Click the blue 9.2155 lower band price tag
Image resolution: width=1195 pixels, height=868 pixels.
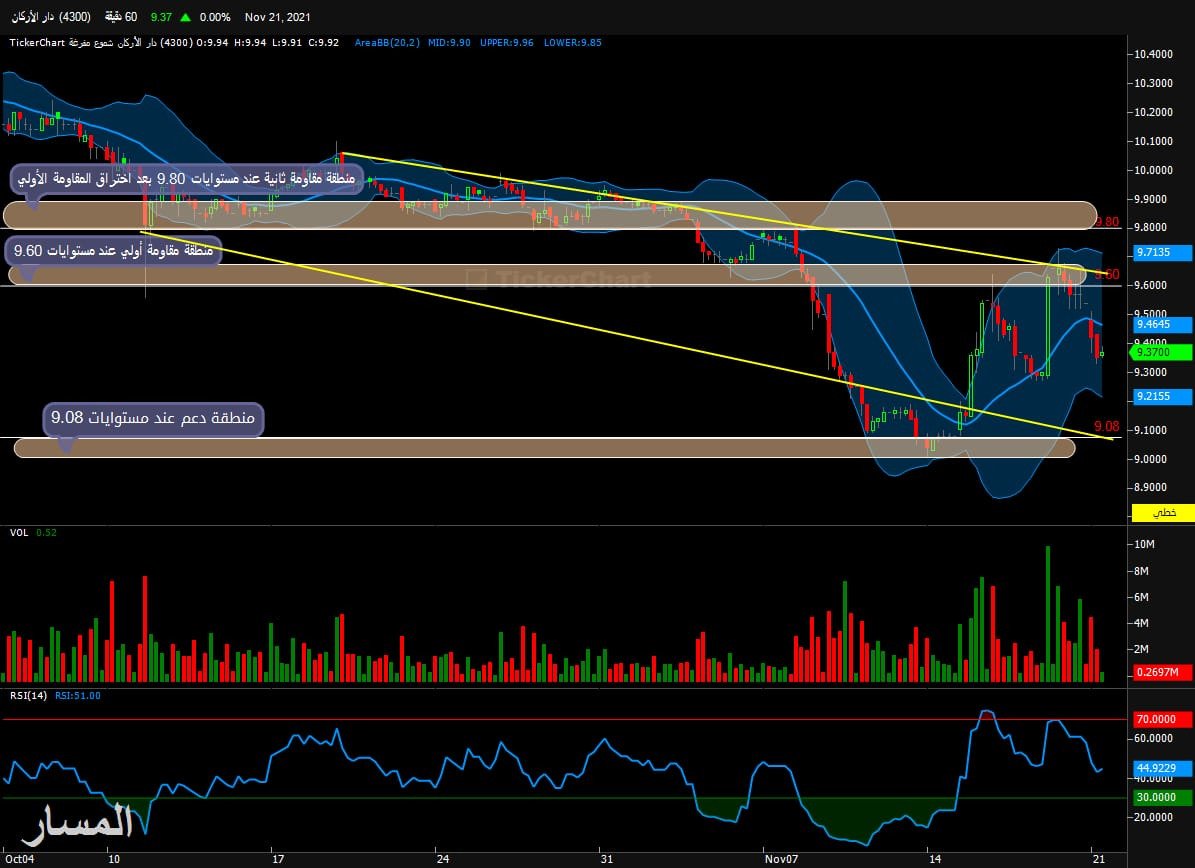click(1162, 396)
